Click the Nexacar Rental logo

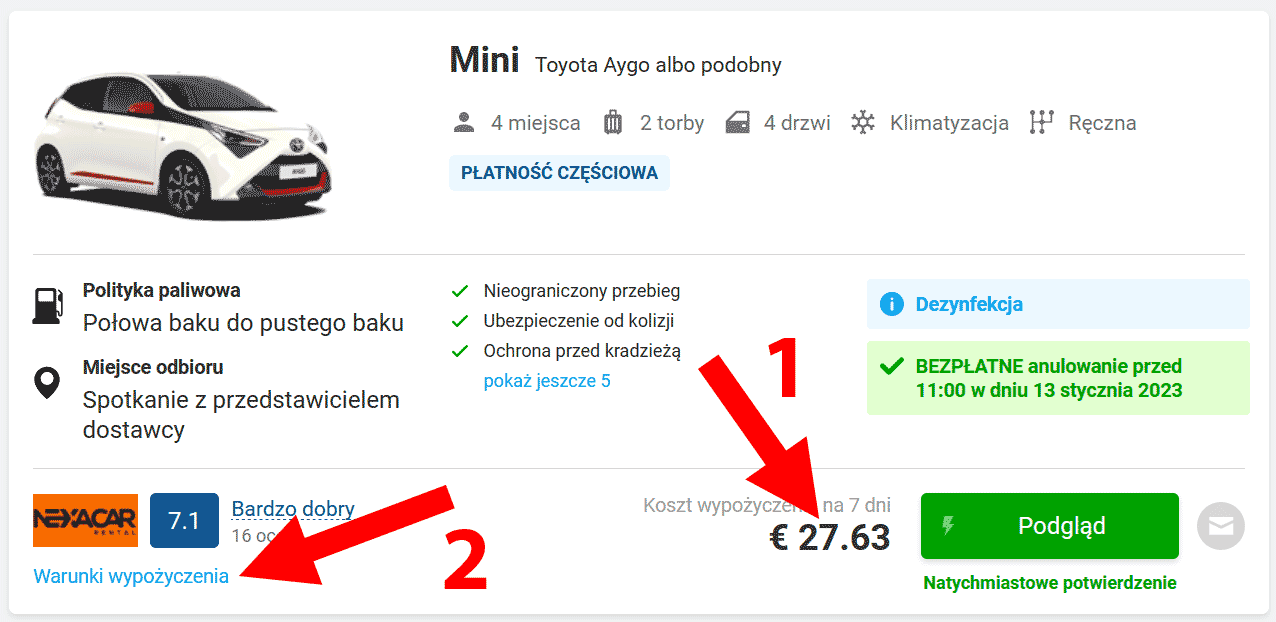pos(85,520)
